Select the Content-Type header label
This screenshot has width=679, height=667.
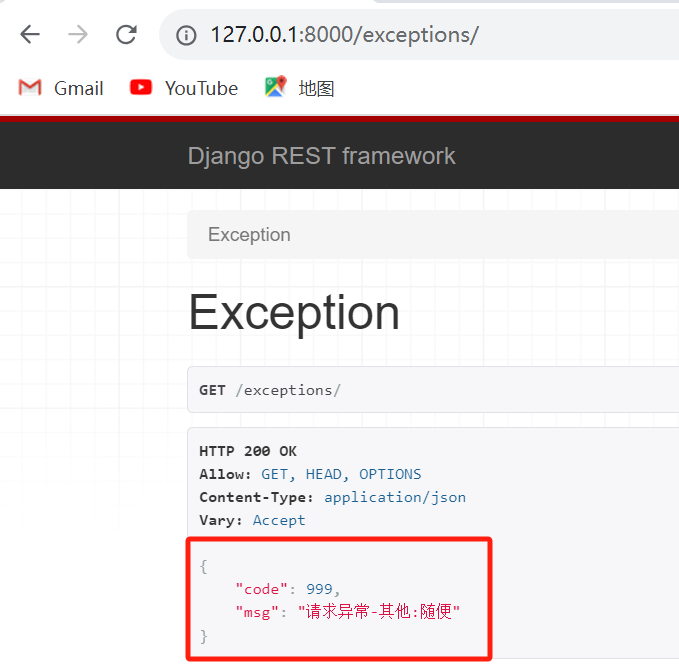pos(256,497)
